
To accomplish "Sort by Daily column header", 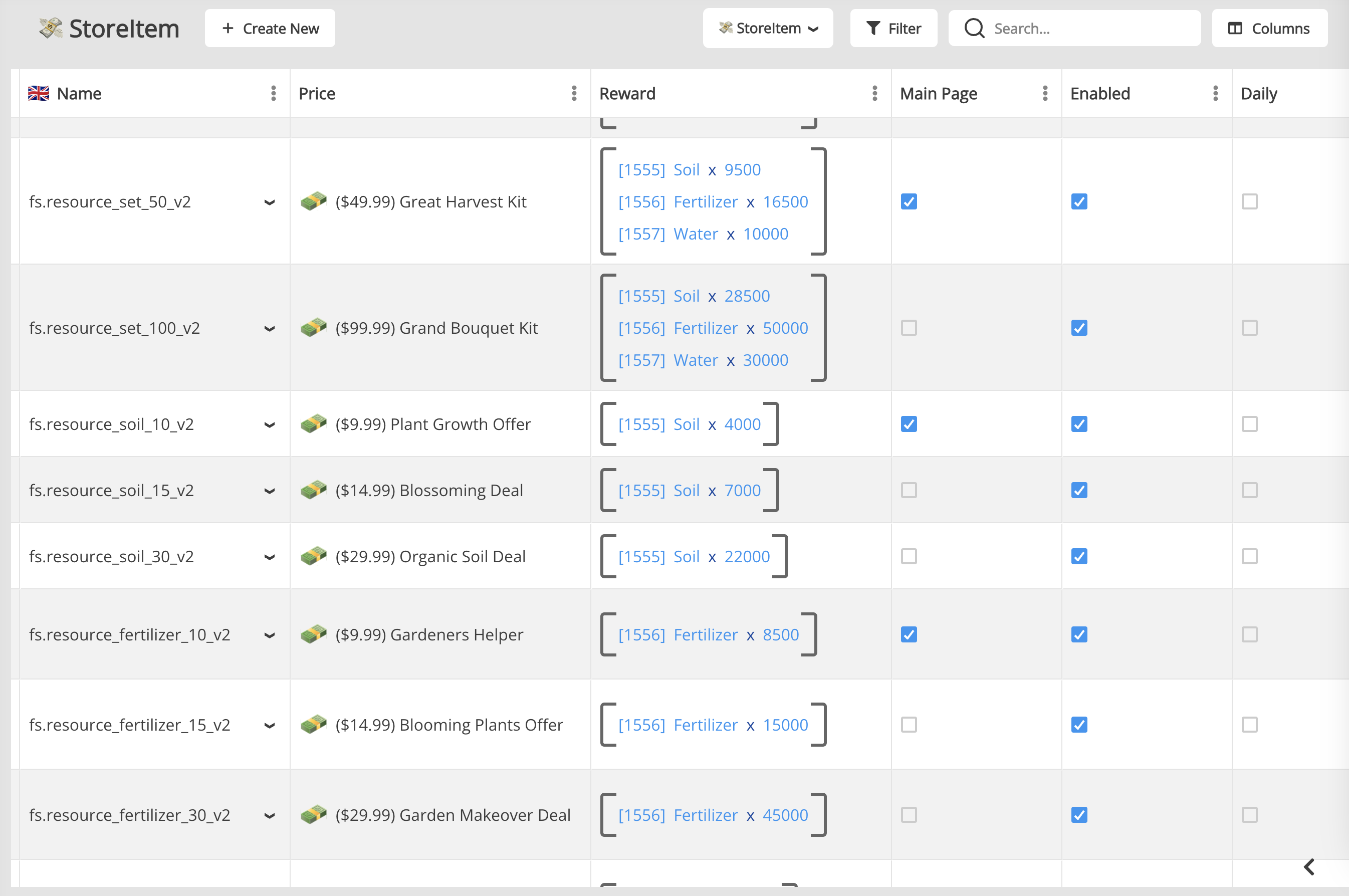I will (x=1259, y=93).
